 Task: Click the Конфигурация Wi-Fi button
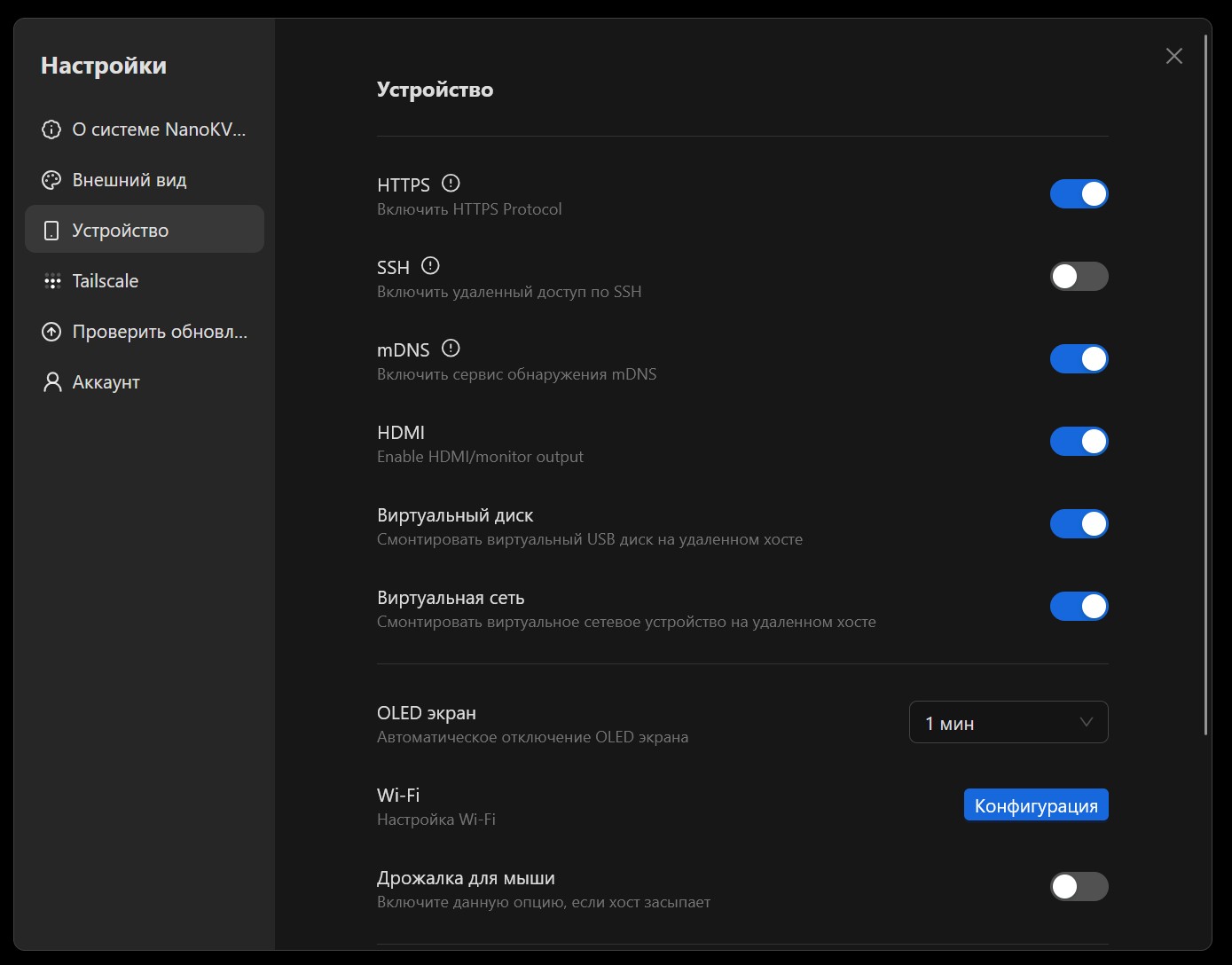[1035, 805]
